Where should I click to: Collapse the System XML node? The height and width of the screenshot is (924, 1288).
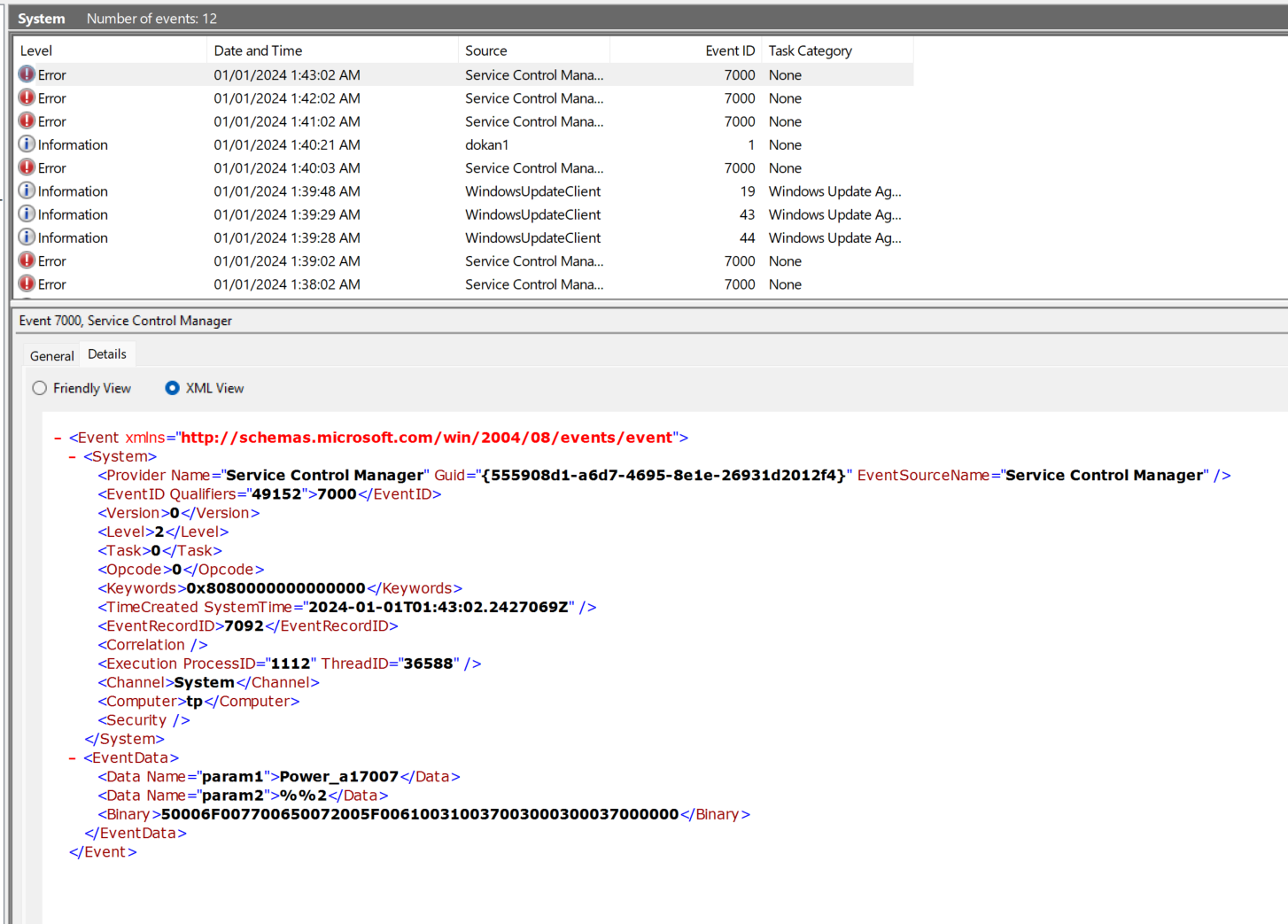coord(73,456)
